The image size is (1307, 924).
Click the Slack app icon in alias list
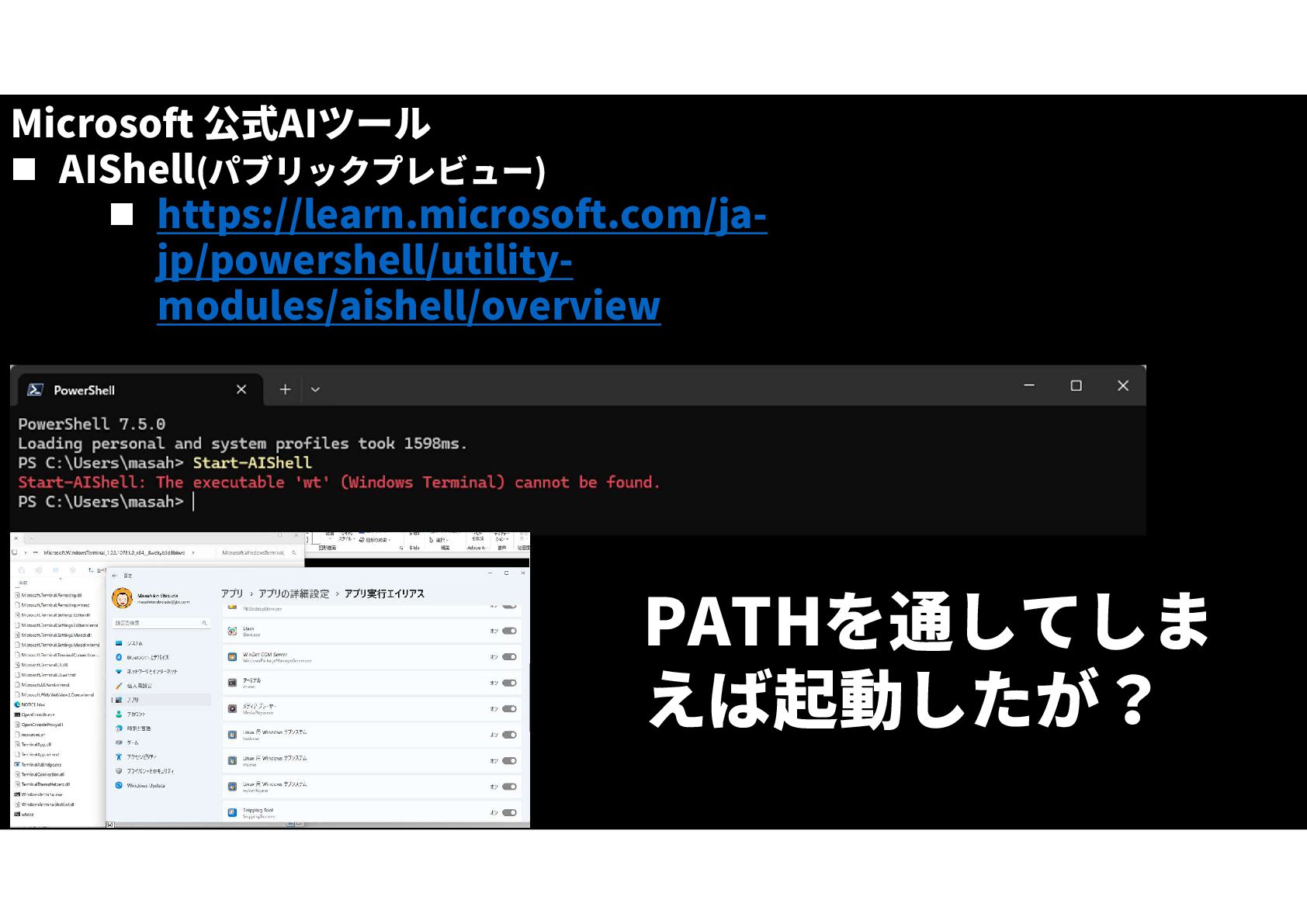pyautogui.click(x=232, y=631)
